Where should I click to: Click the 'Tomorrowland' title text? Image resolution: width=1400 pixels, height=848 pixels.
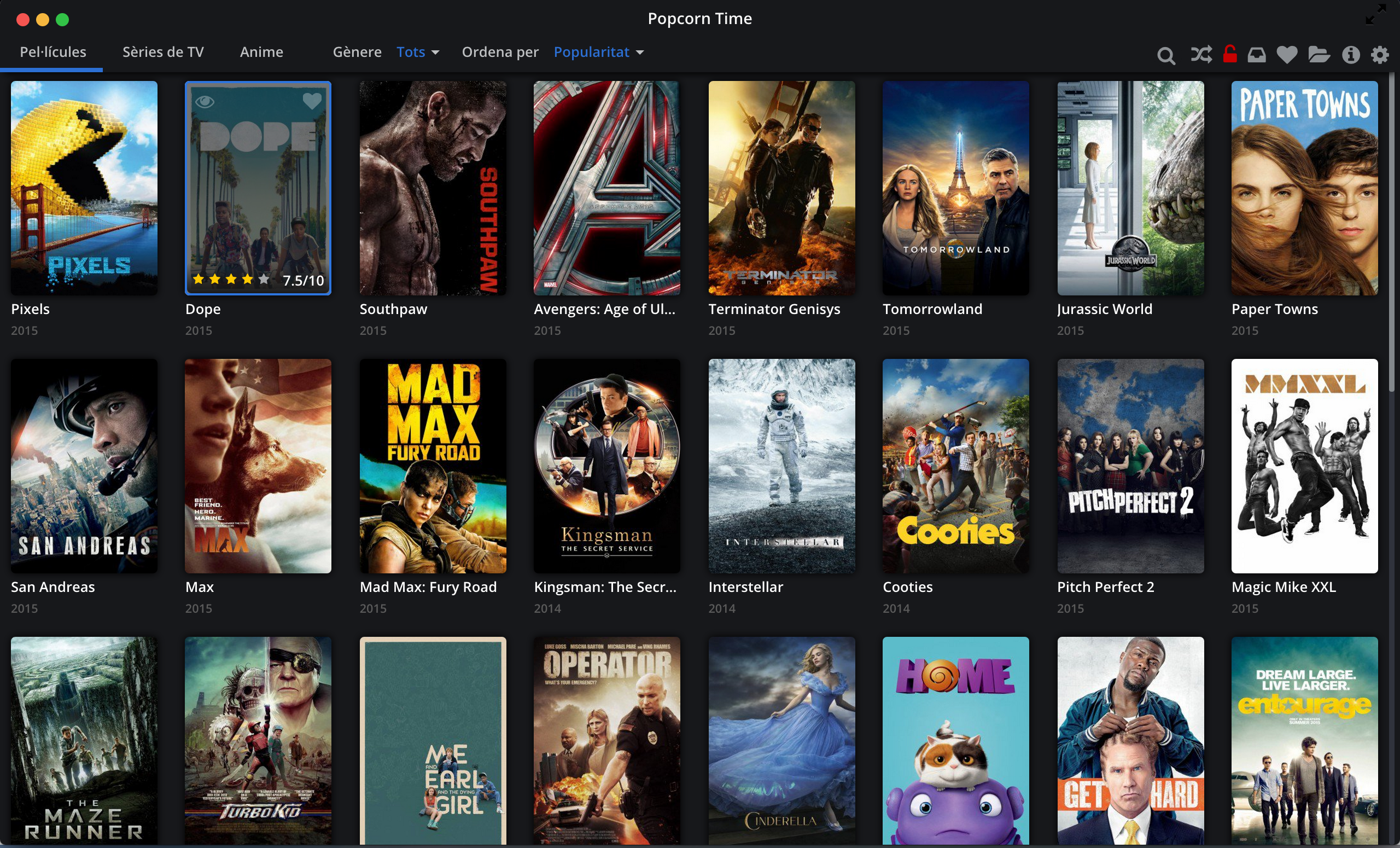click(932, 309)
